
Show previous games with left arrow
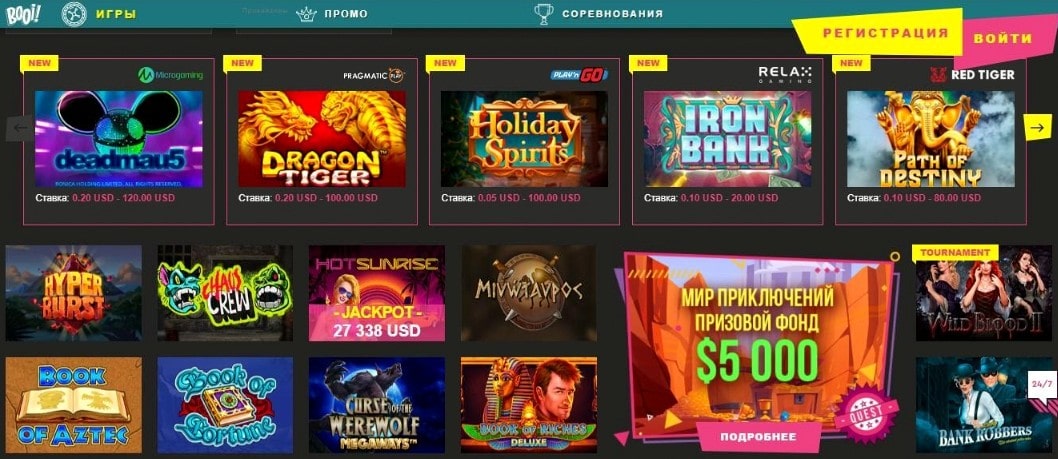tap(20, 128)
